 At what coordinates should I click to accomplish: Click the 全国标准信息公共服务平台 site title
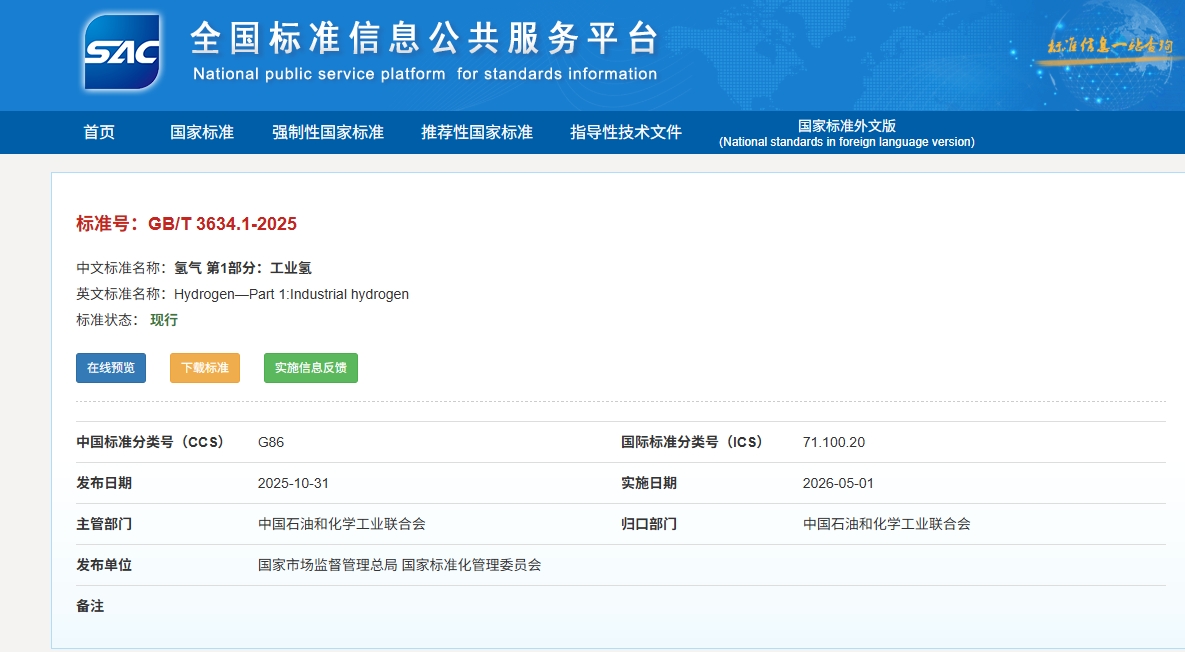point(425,38)
